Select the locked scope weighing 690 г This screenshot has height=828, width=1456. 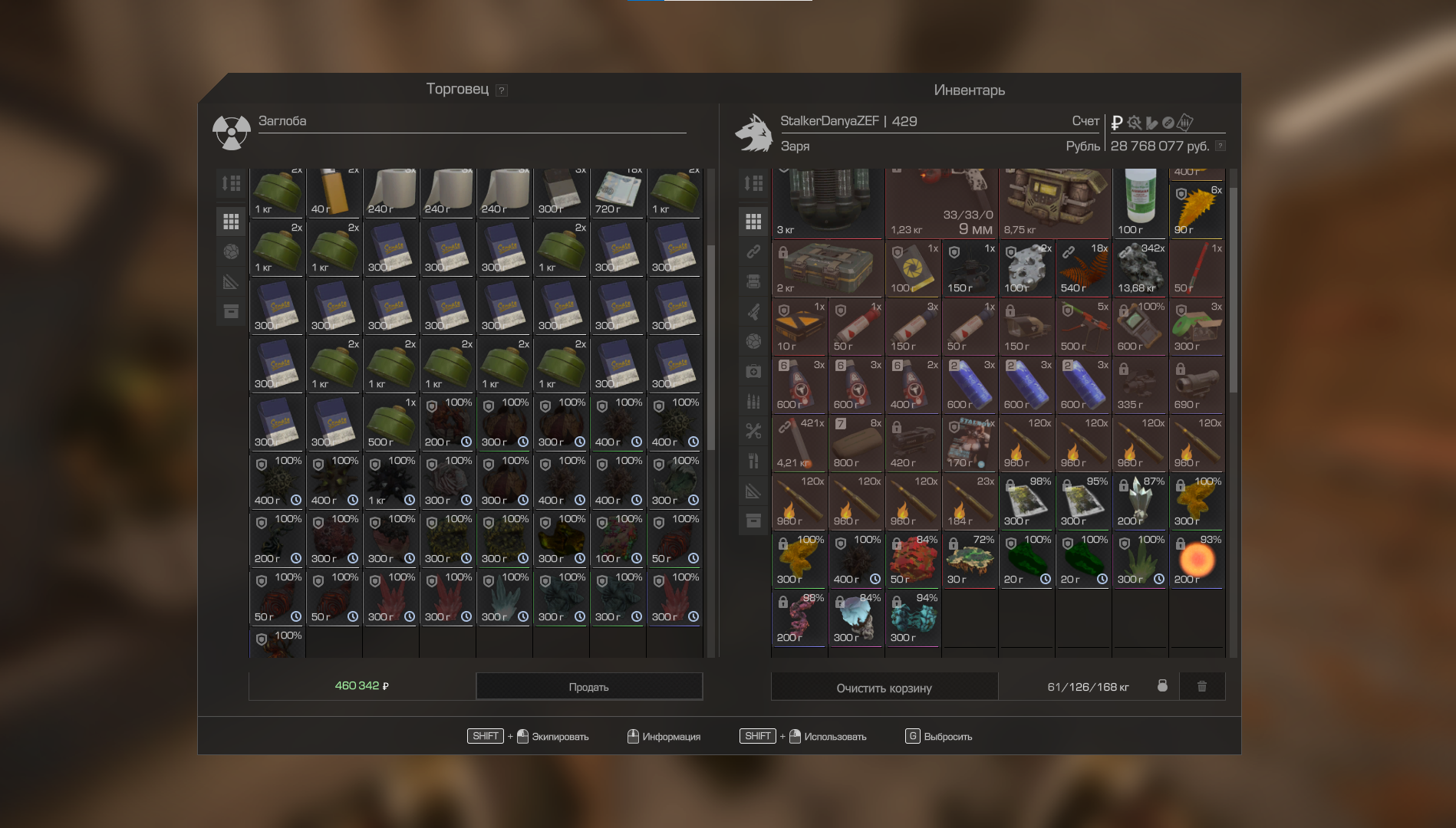click(x=1197, y=385)
